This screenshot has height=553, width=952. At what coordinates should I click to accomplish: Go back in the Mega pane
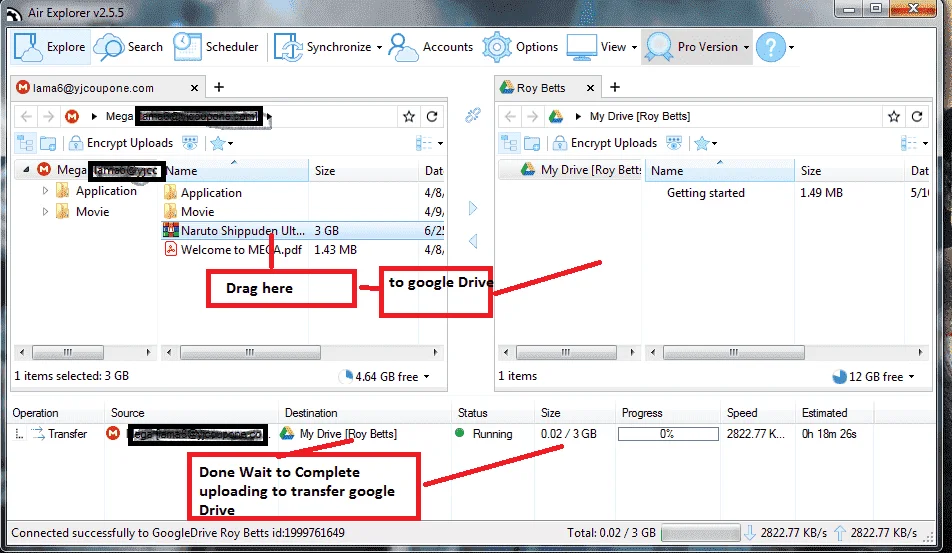[26, 116]
